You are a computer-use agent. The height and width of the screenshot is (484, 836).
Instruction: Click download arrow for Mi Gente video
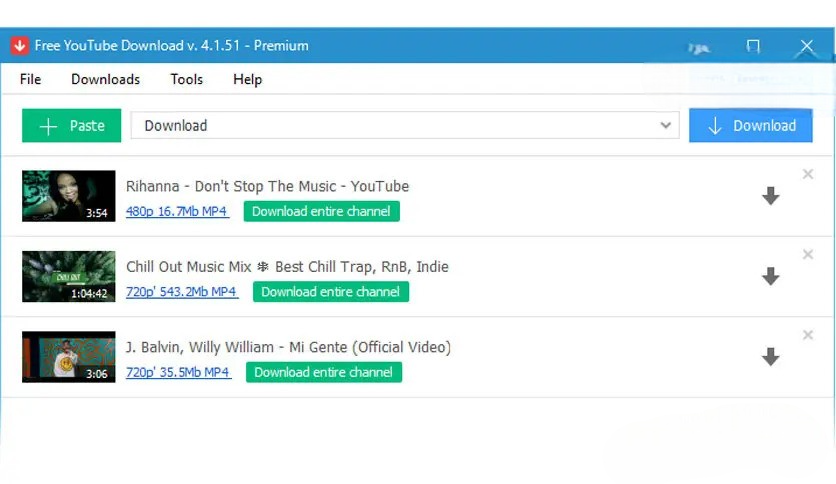770,357
